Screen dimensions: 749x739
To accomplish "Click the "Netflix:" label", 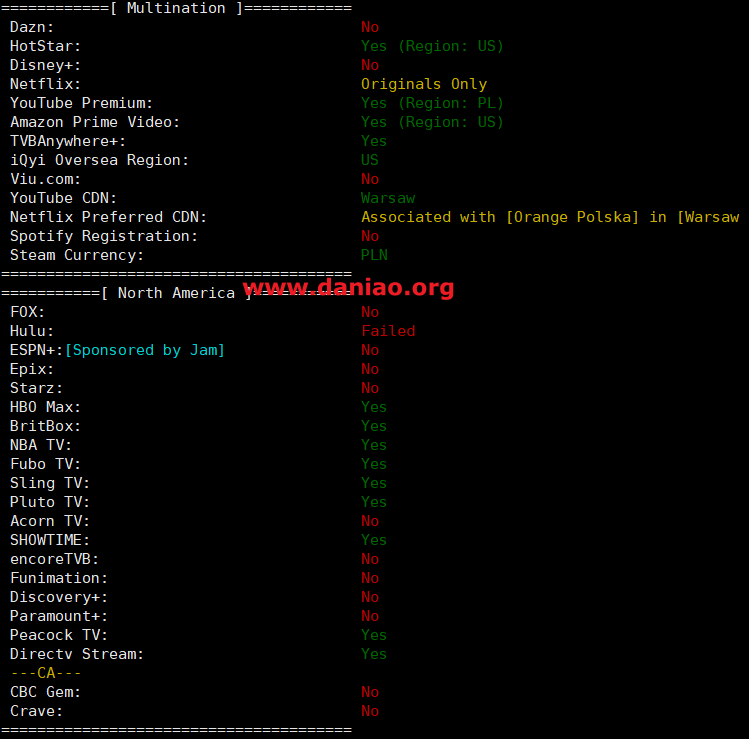I will pyautogui.click(x=45, y=85).
